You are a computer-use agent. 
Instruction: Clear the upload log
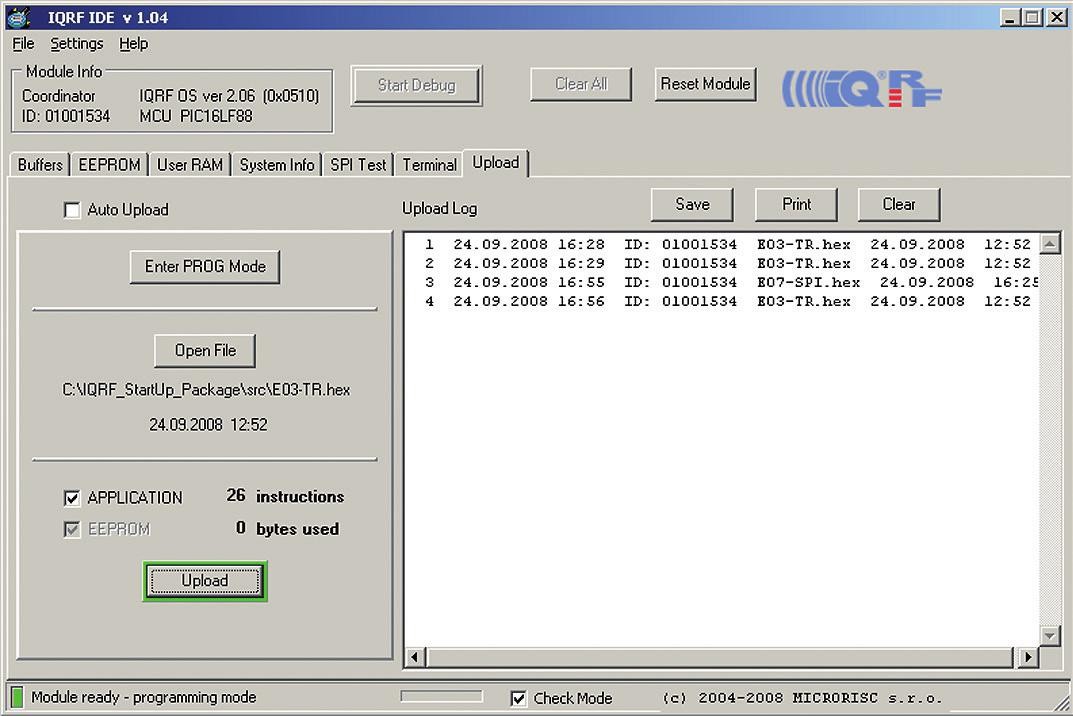[x=899, y=205]
